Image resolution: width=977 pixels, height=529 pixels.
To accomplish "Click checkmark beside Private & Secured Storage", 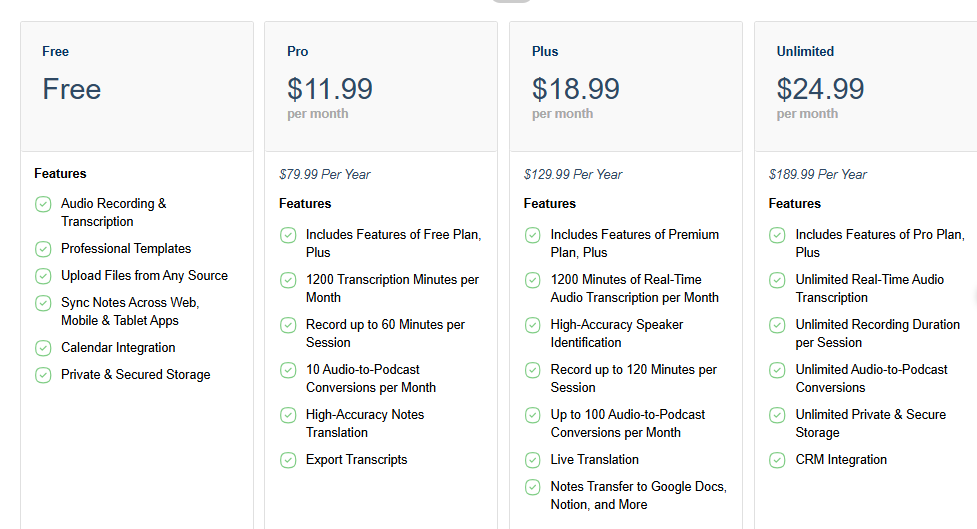I will [43, 375].
